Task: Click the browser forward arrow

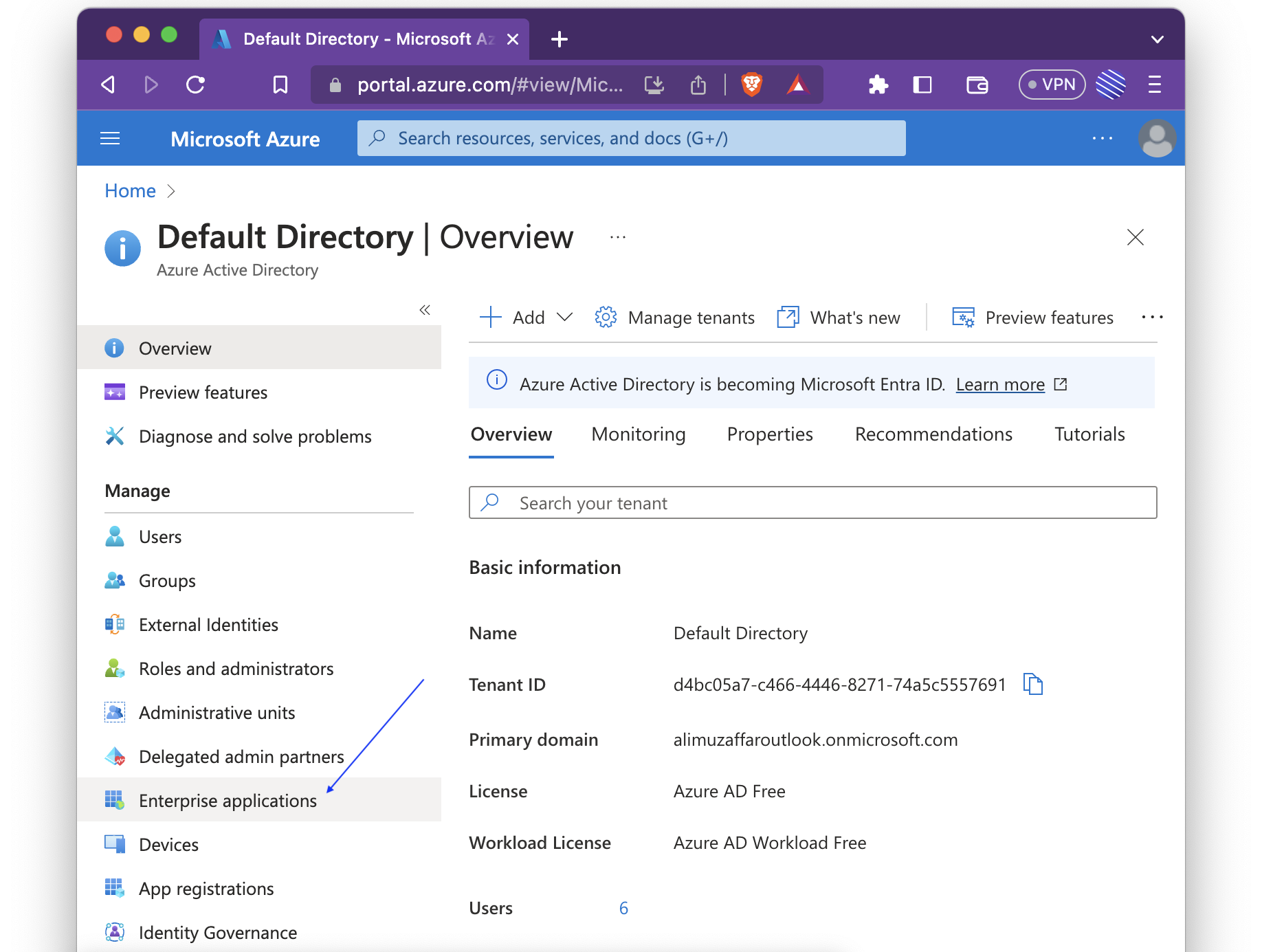Action: click(x=151, y=85)
